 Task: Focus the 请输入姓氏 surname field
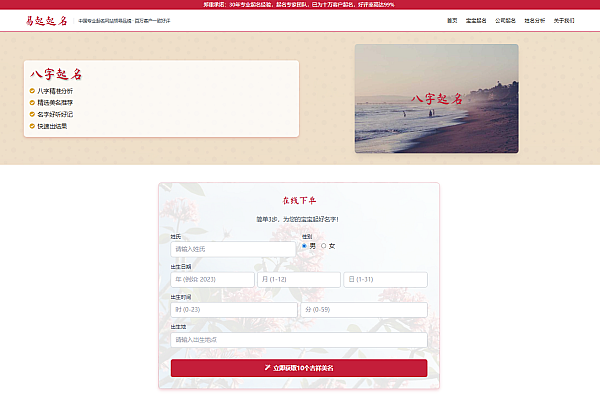pyautogui.click(x=233, y=249)
